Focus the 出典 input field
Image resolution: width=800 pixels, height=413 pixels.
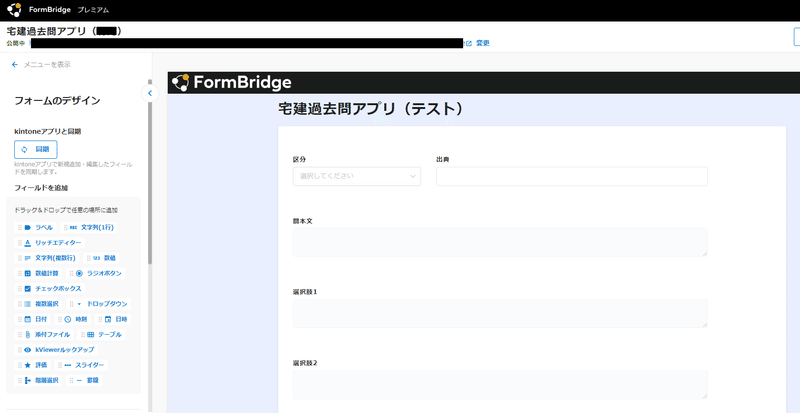[571, 176]
